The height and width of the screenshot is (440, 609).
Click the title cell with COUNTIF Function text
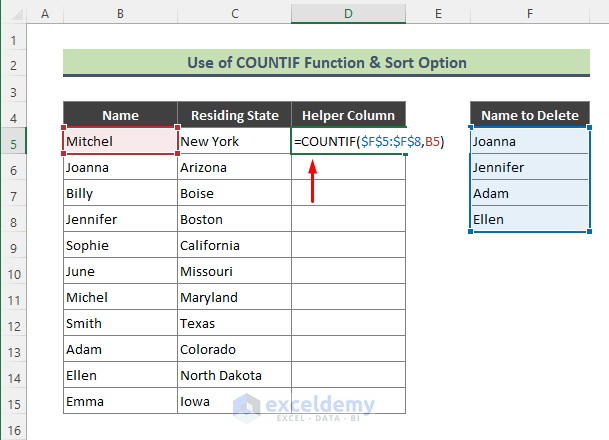coord(326,63)
